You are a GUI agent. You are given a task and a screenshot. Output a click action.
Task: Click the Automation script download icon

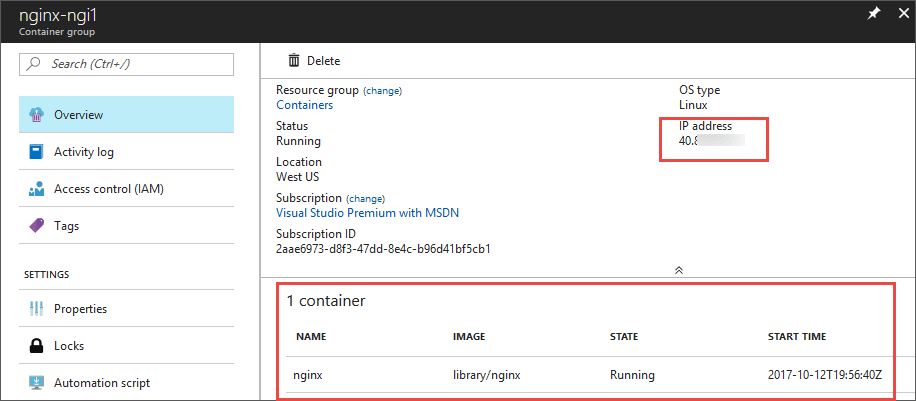click(37, 383)
